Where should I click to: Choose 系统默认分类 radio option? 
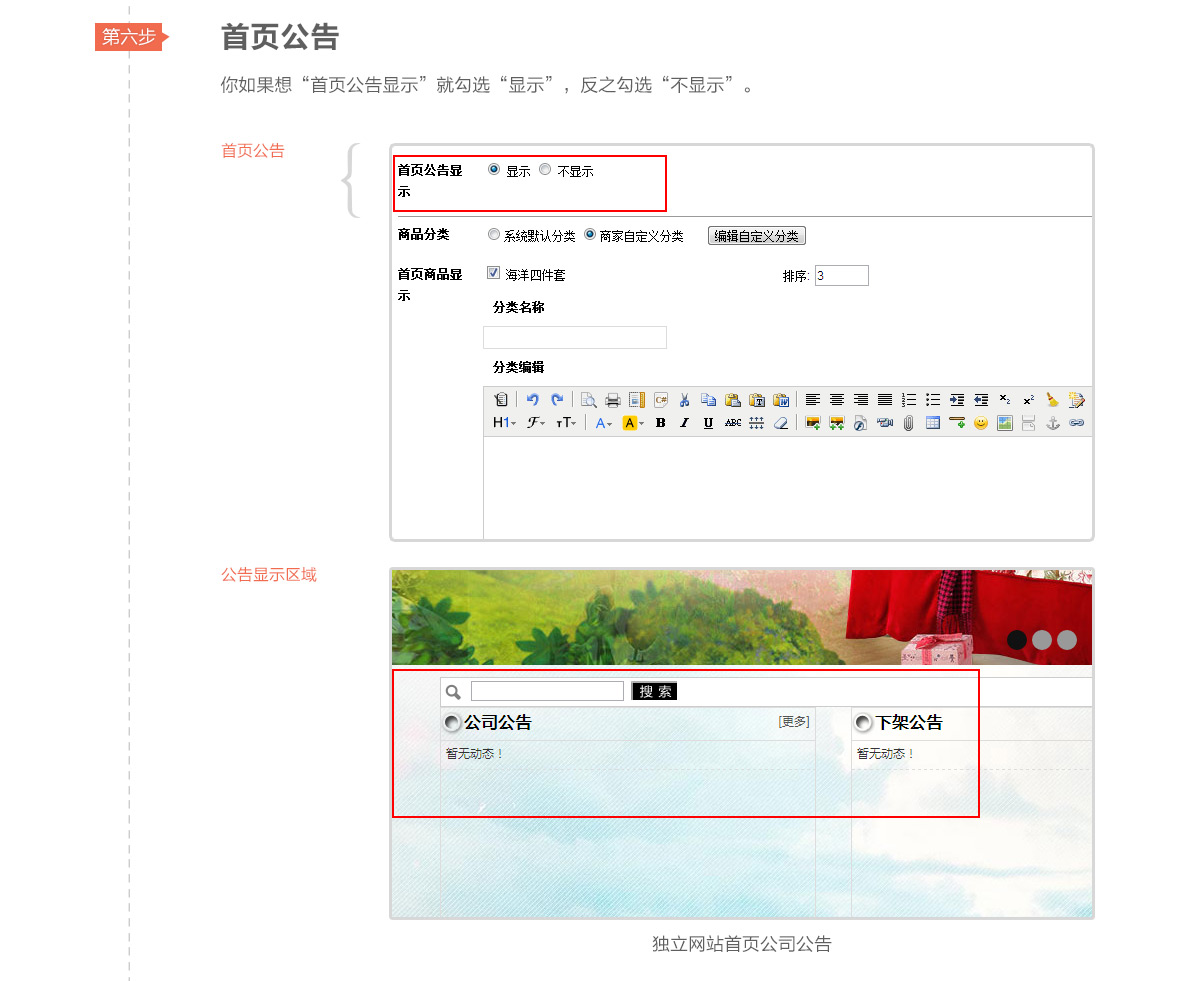coord(494,234)
